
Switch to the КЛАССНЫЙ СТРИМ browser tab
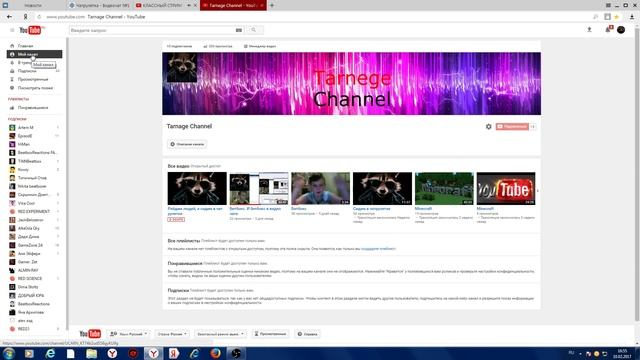[x=162, y=5]
